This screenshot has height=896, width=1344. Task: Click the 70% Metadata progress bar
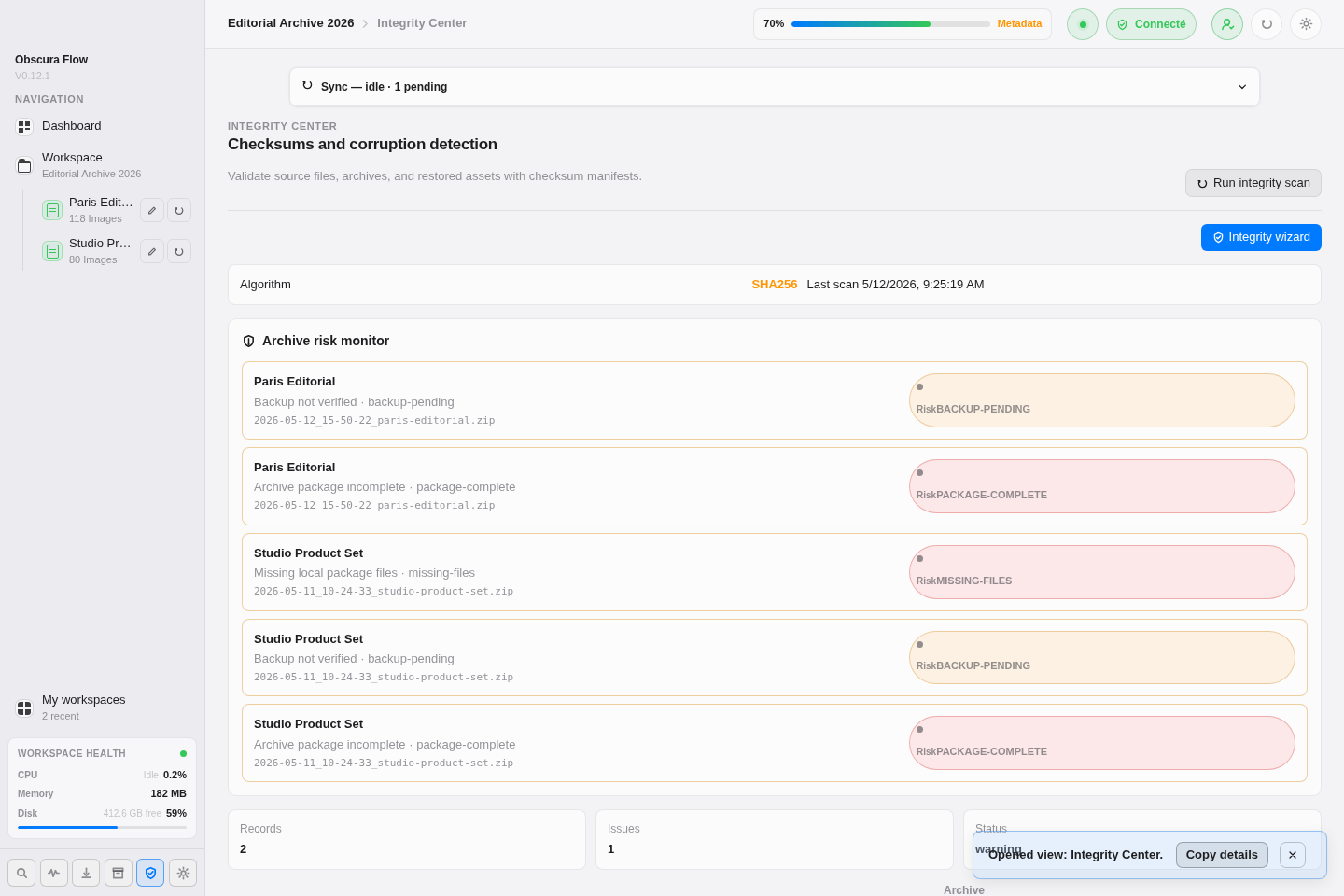point(890,24)
